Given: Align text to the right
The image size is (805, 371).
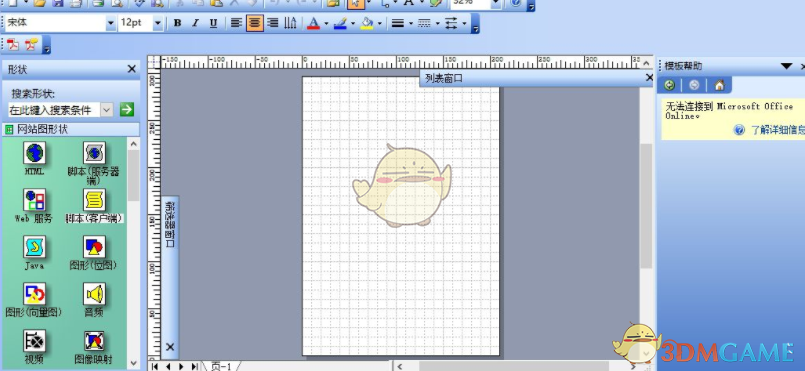Looking at the screenshot, I should pos(273,23).
